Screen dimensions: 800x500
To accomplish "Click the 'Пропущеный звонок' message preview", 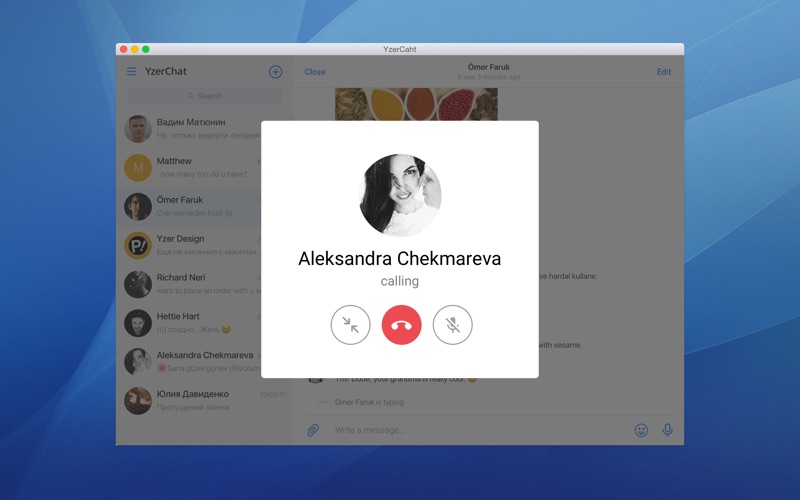I will point(193,407).
